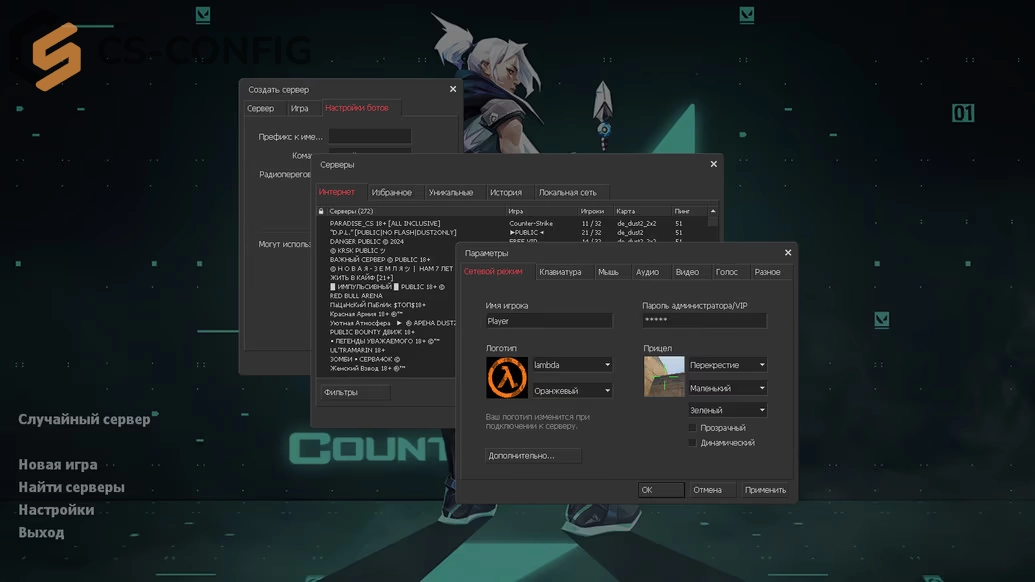Sort by the Серверы (272) column header

pyautogui.click(x=416, y=211)
